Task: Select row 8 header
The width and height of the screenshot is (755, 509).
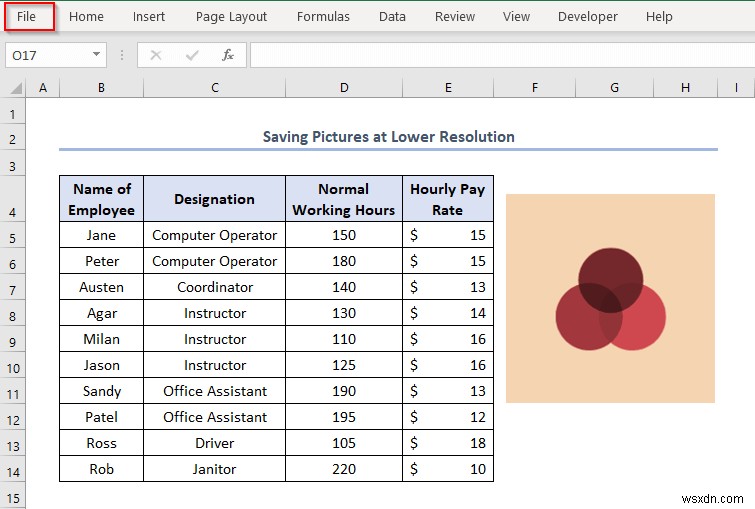Action: click(x=13, y=315)
